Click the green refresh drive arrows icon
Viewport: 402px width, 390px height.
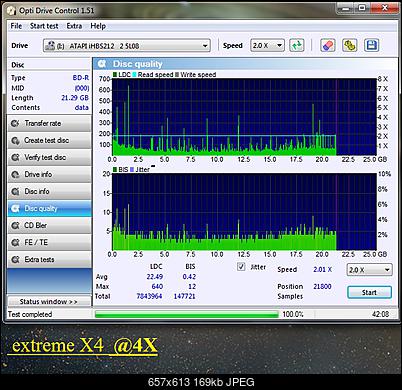coord(296,45)
